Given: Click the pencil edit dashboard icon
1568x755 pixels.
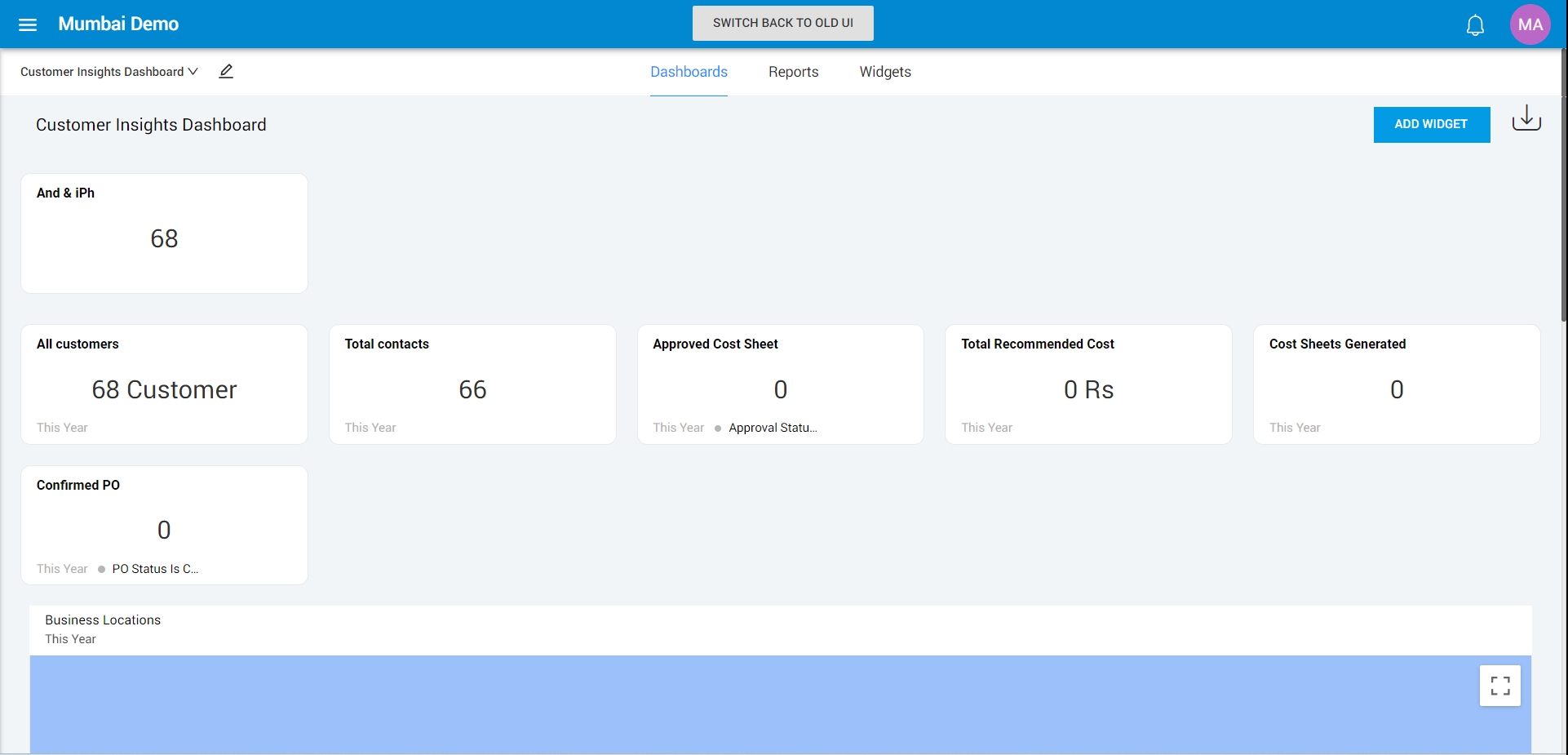Looking at the screenshot, I should (226, 72).
